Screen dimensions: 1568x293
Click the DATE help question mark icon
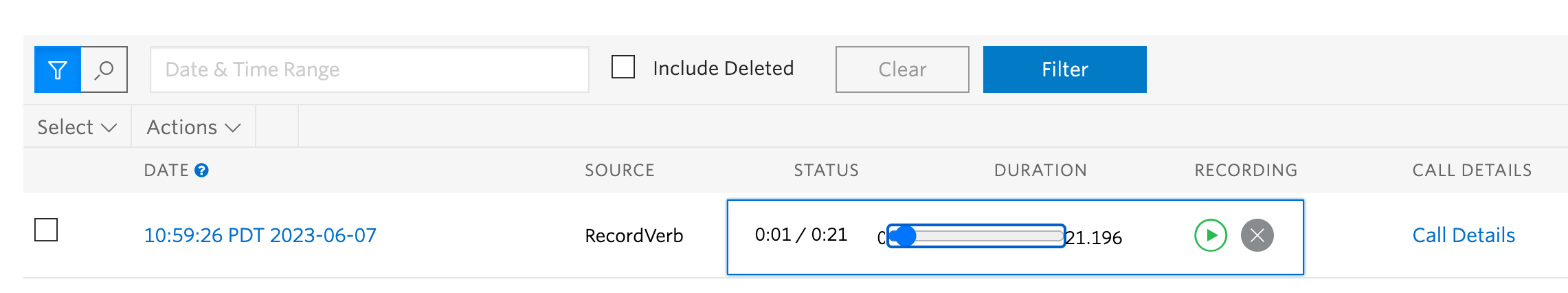[x=201, y=171]
